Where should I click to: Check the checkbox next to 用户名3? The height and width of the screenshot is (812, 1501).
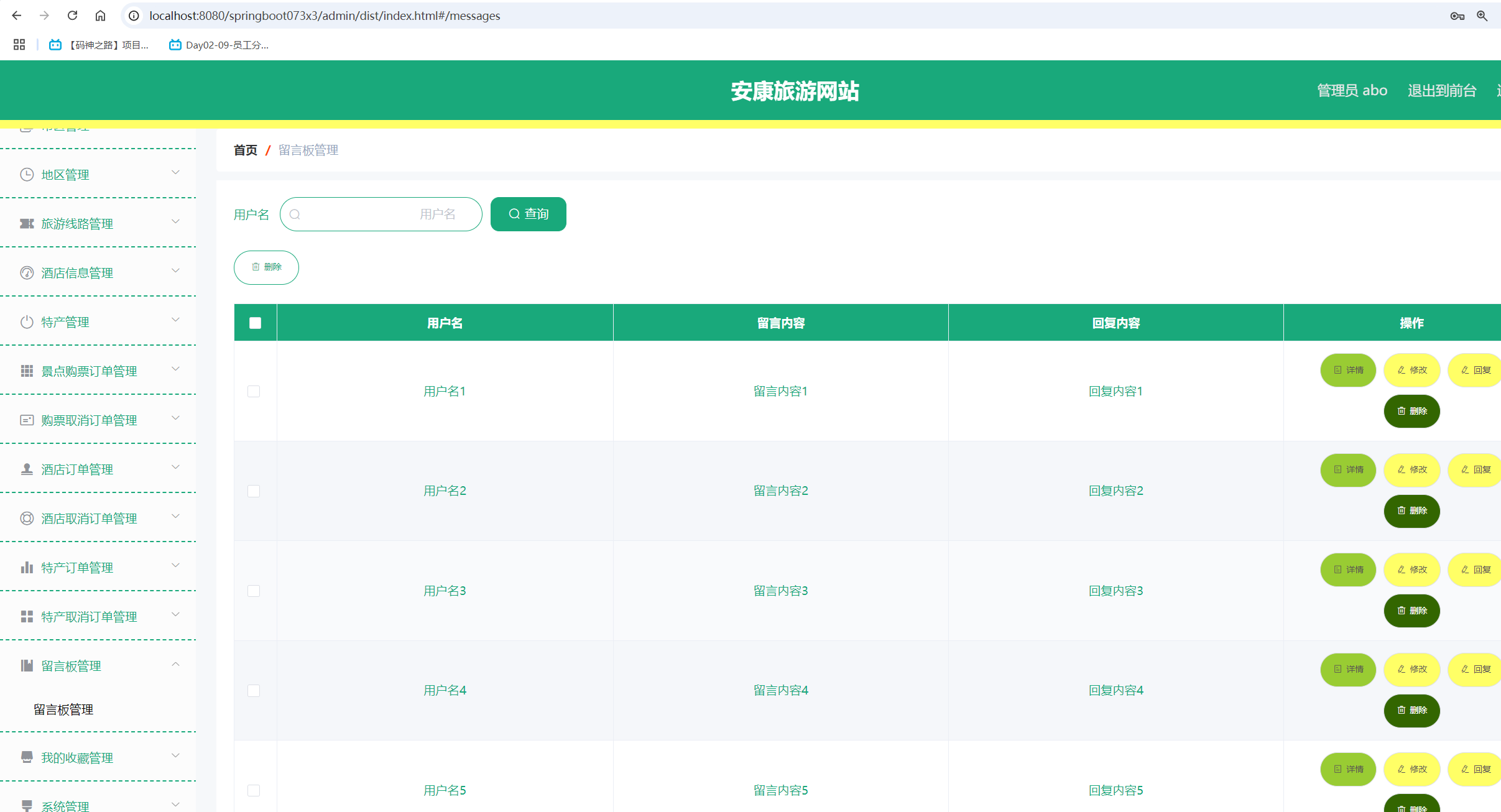point(254,591)
